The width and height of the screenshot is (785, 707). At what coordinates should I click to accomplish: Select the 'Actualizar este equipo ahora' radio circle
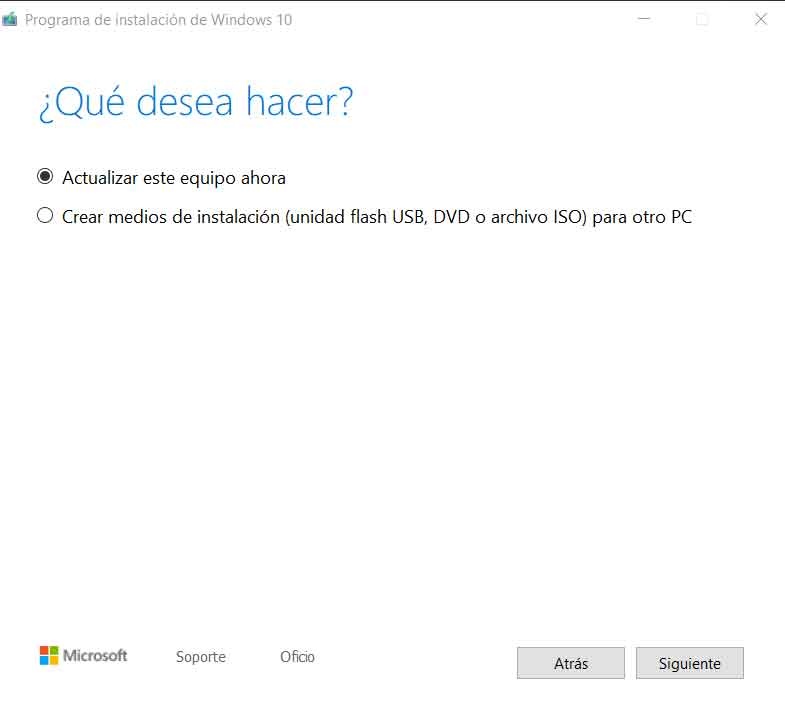coord(45,176)
